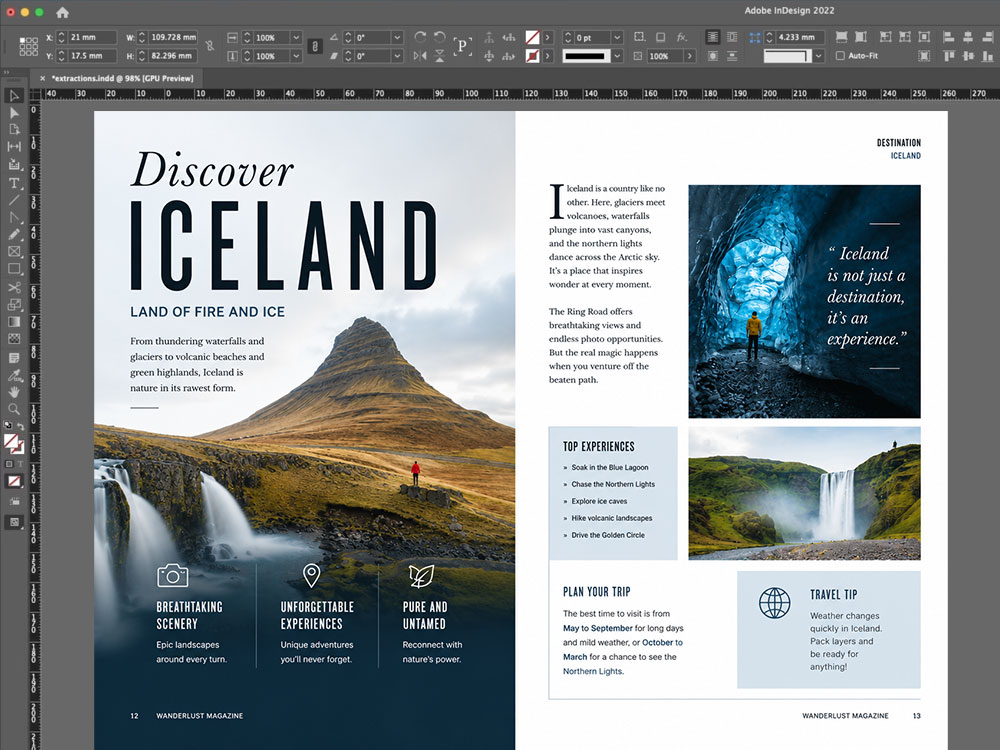This screenshot has width=1000, height=750.
Task: Toggle the Drop Shadow button
Action: click(x=660, y=37)
